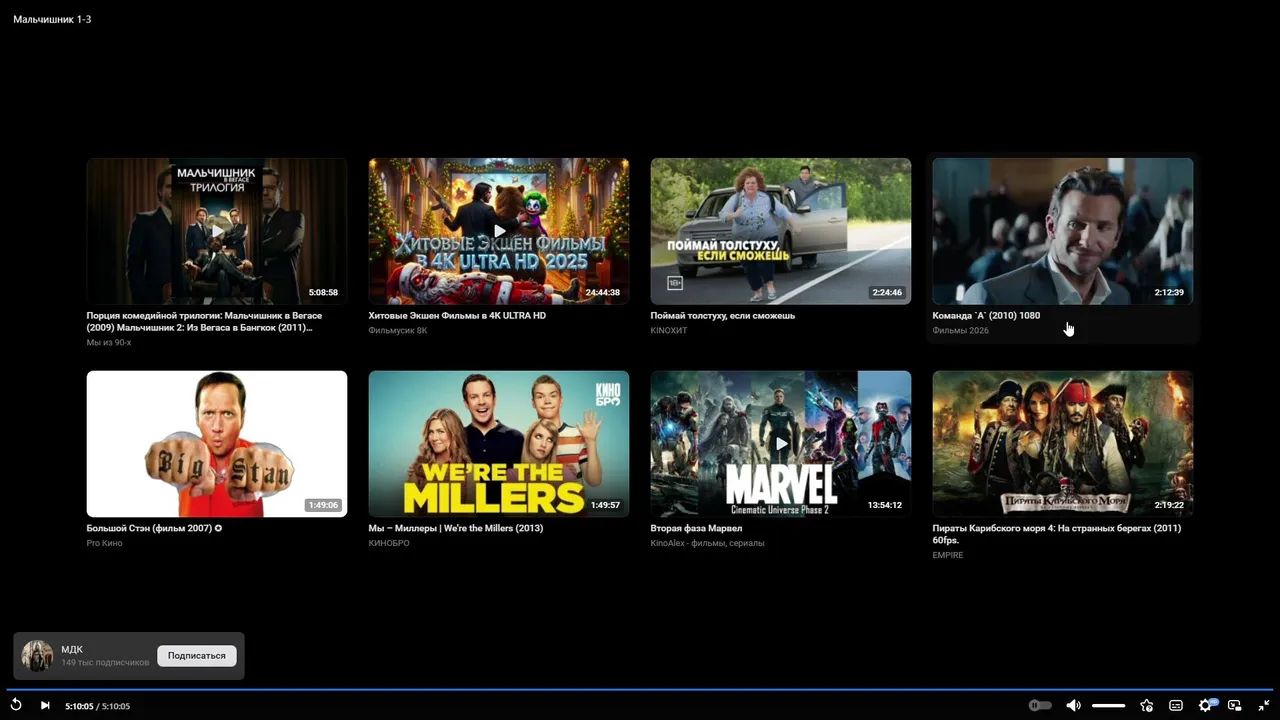Open the МДК channel name
The image size is (1280, 720).
(72, 650)
